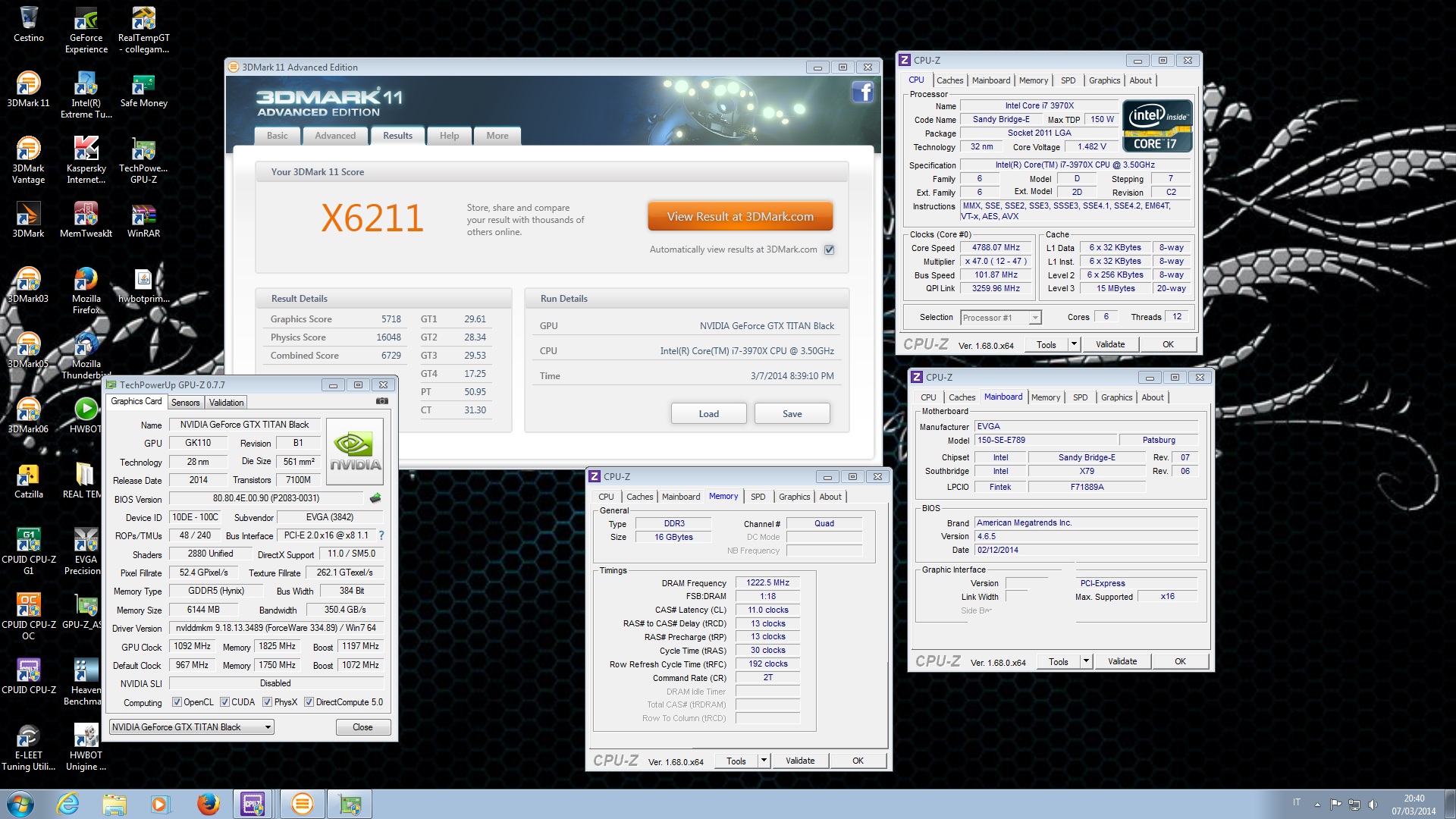Click Bus Interface question mark in GPU-Z

(x=381, y=535)
